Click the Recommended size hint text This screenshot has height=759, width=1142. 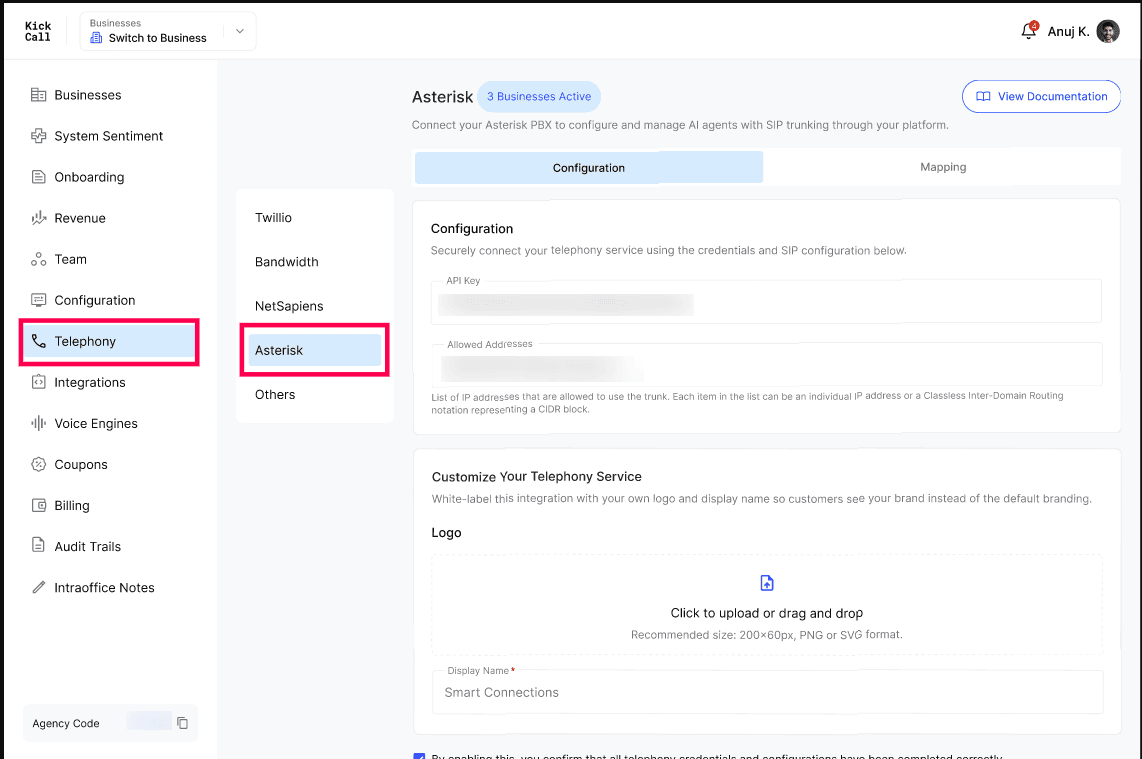pyautogui.click(x=766, y=634)
